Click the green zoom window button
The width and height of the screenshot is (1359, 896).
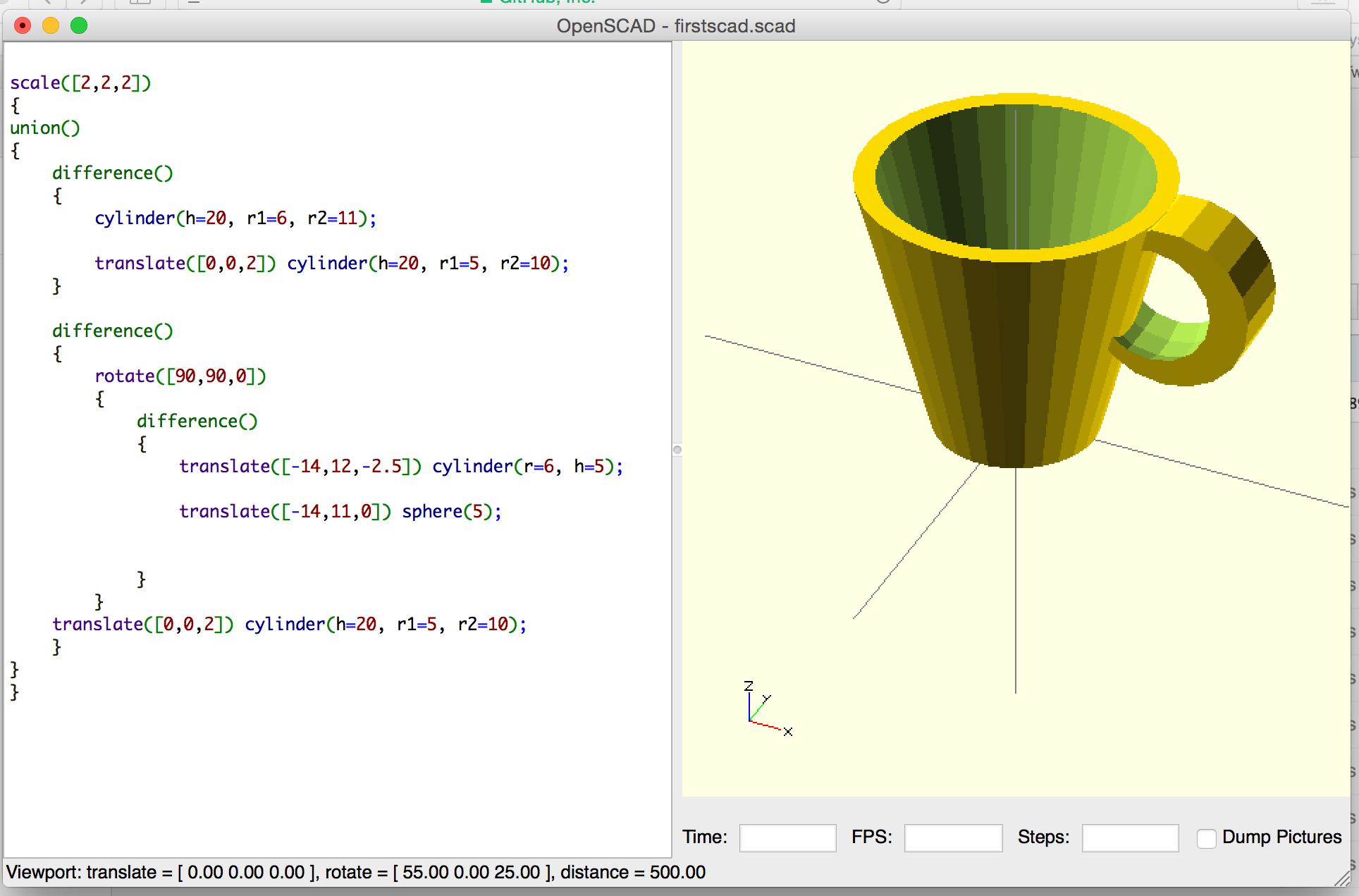pos(79,26)
